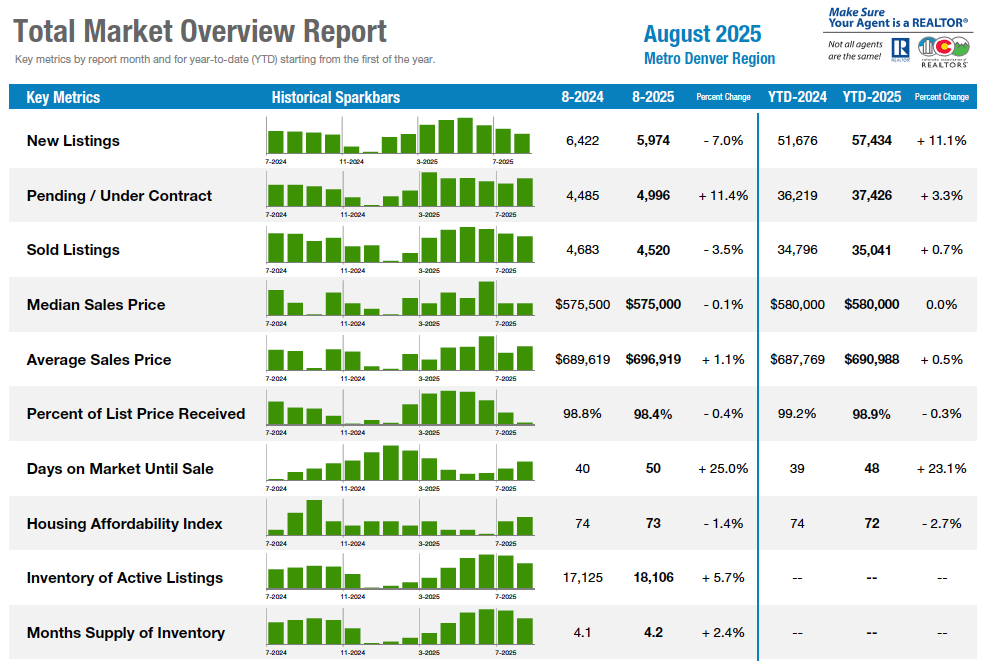Click the Housing Affordability Index sparkbar chart
This screenshot has width=1000, height=668.
[399, 519]
